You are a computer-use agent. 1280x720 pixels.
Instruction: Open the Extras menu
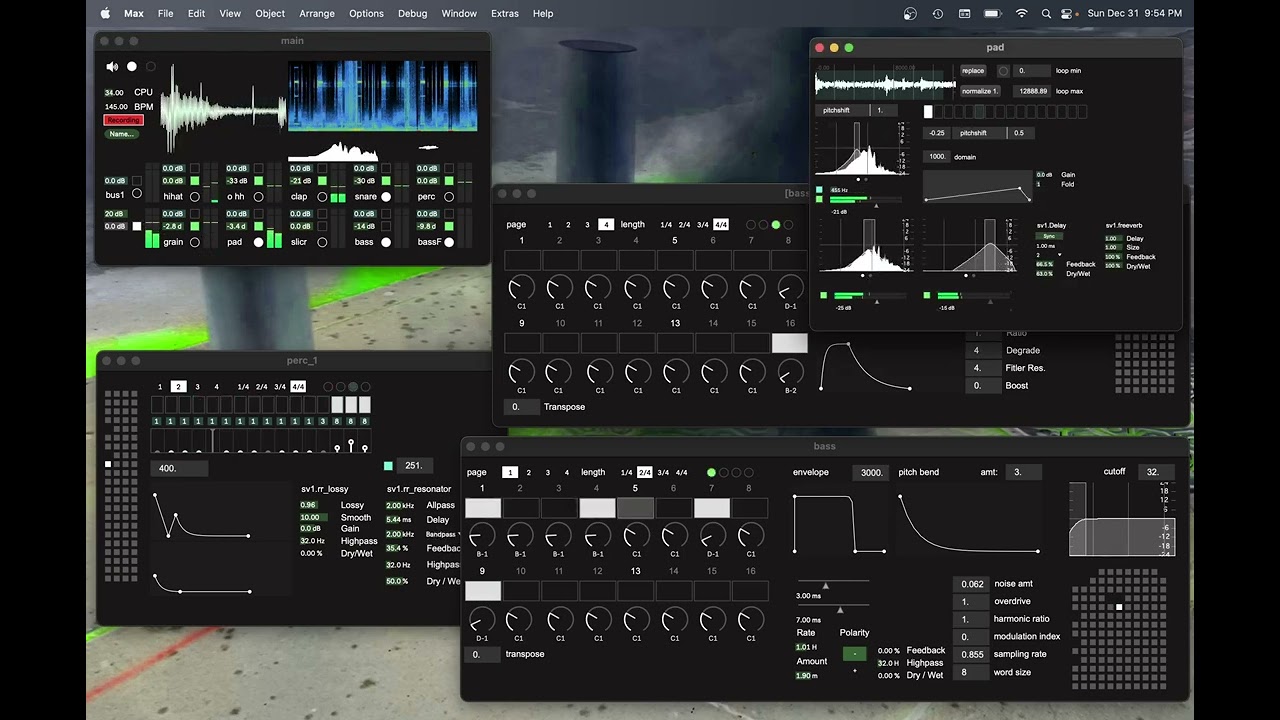click(x=505, y=14)
